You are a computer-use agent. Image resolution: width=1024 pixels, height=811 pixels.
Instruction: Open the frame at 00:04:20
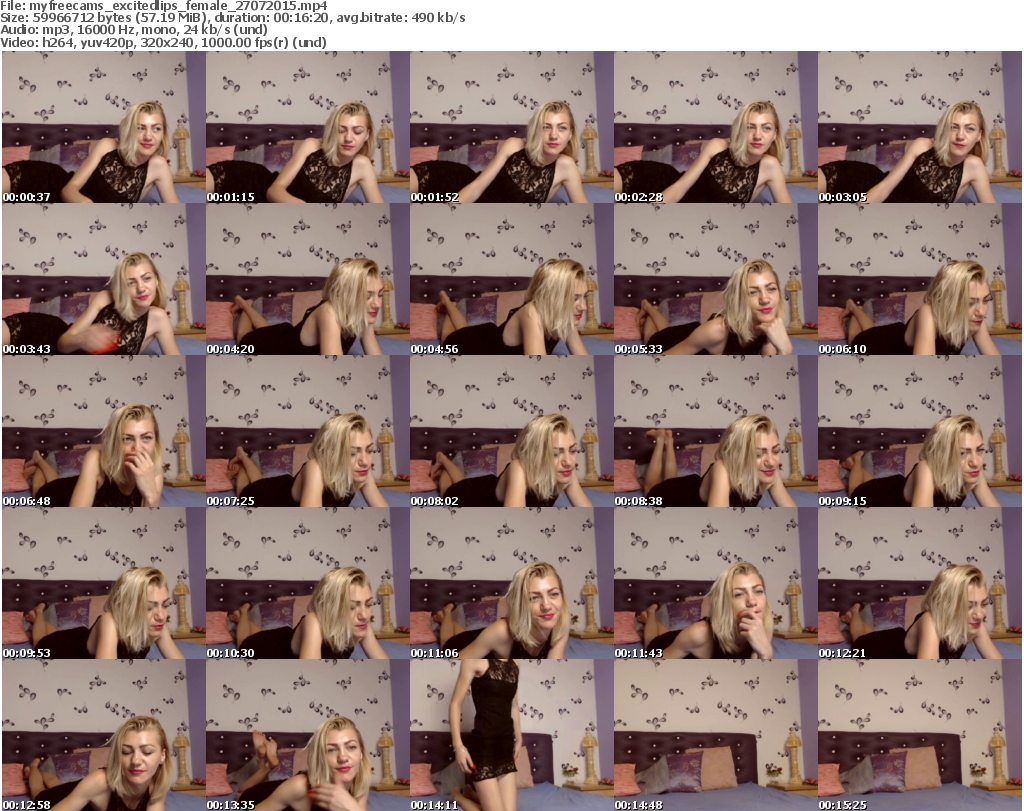[308, 279]
